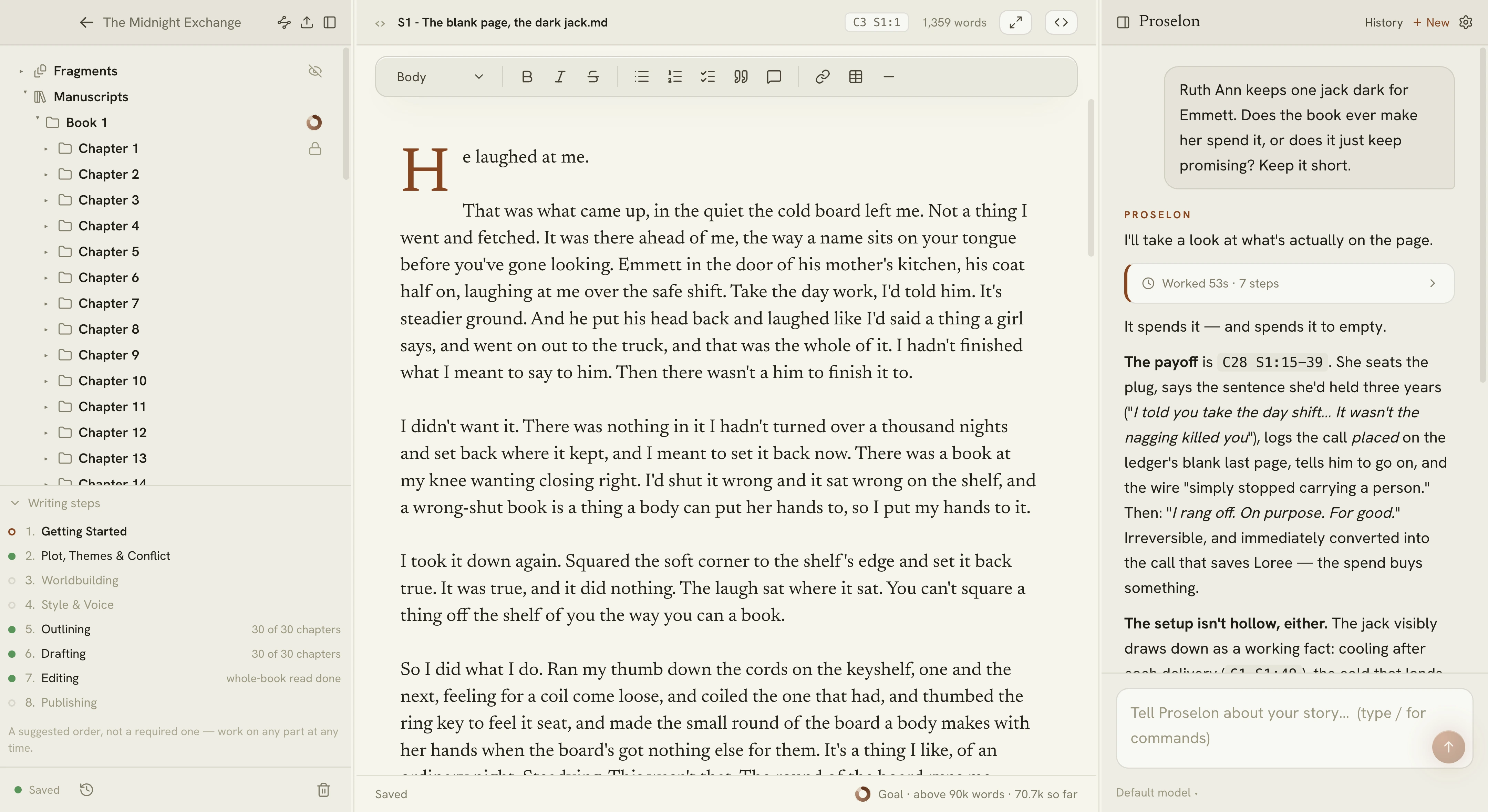The width and height of the screenshot is (1488, 812).
Task: Collapse the Writing steps section
Action: click(x=15, y=503)
